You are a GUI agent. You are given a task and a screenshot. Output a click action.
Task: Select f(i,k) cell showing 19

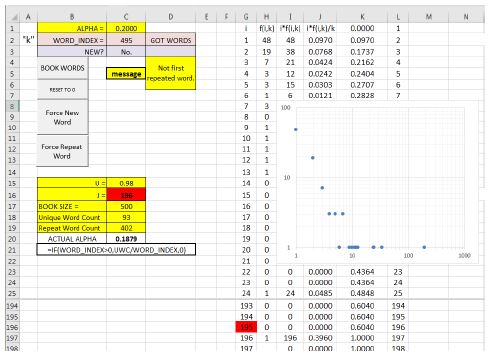(267, 52)
